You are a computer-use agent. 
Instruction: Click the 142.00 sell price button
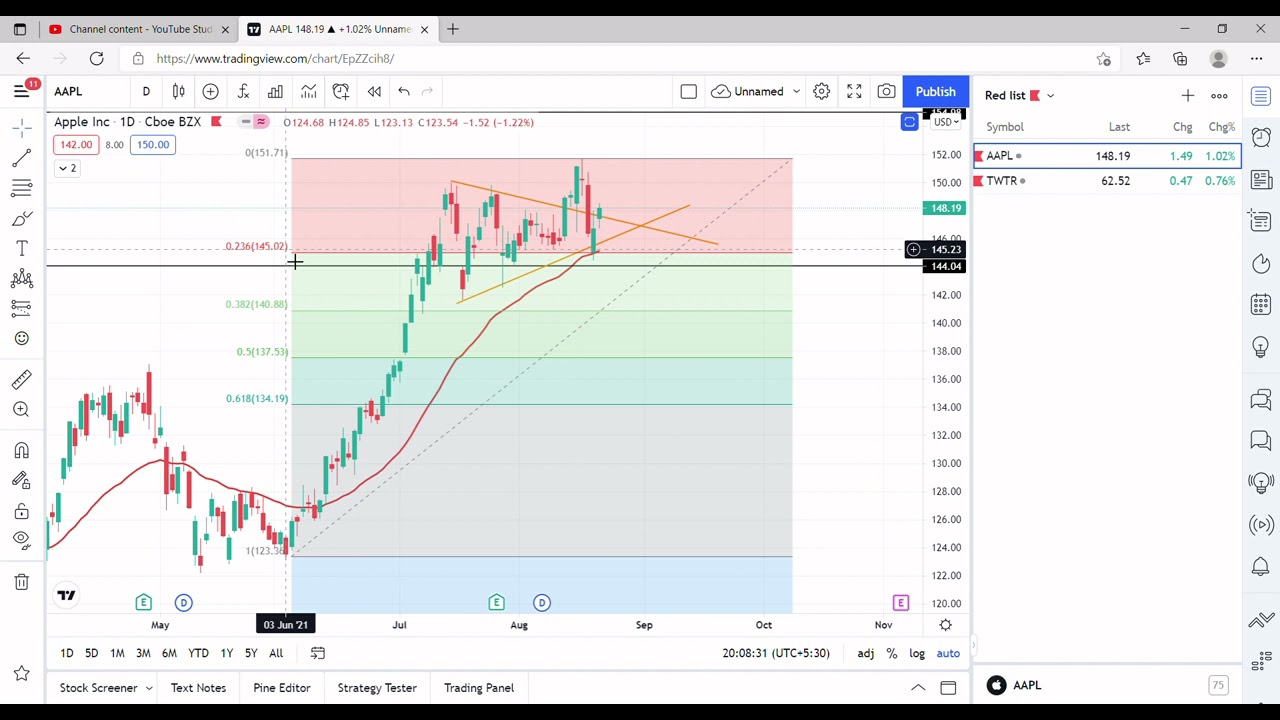76,145
